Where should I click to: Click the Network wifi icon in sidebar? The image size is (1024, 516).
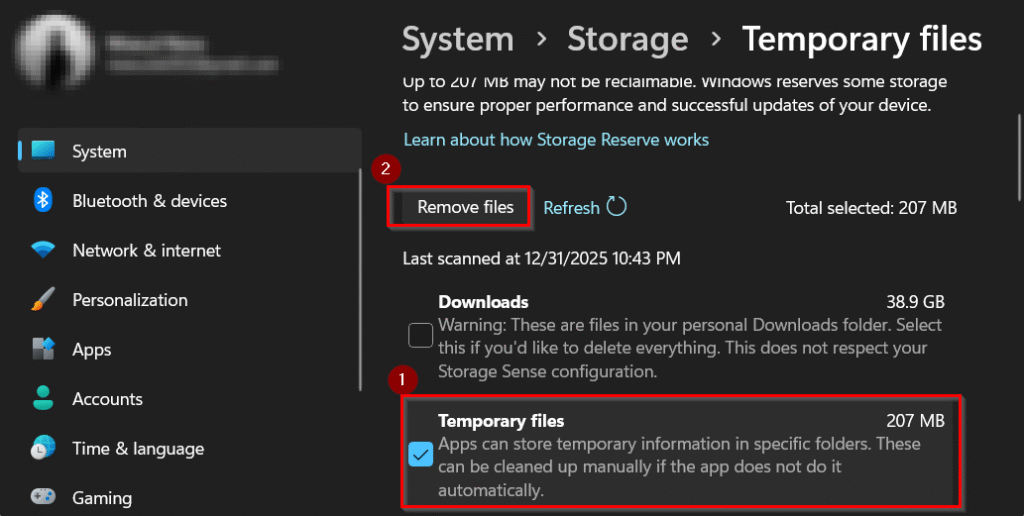[x=43, y=250]
